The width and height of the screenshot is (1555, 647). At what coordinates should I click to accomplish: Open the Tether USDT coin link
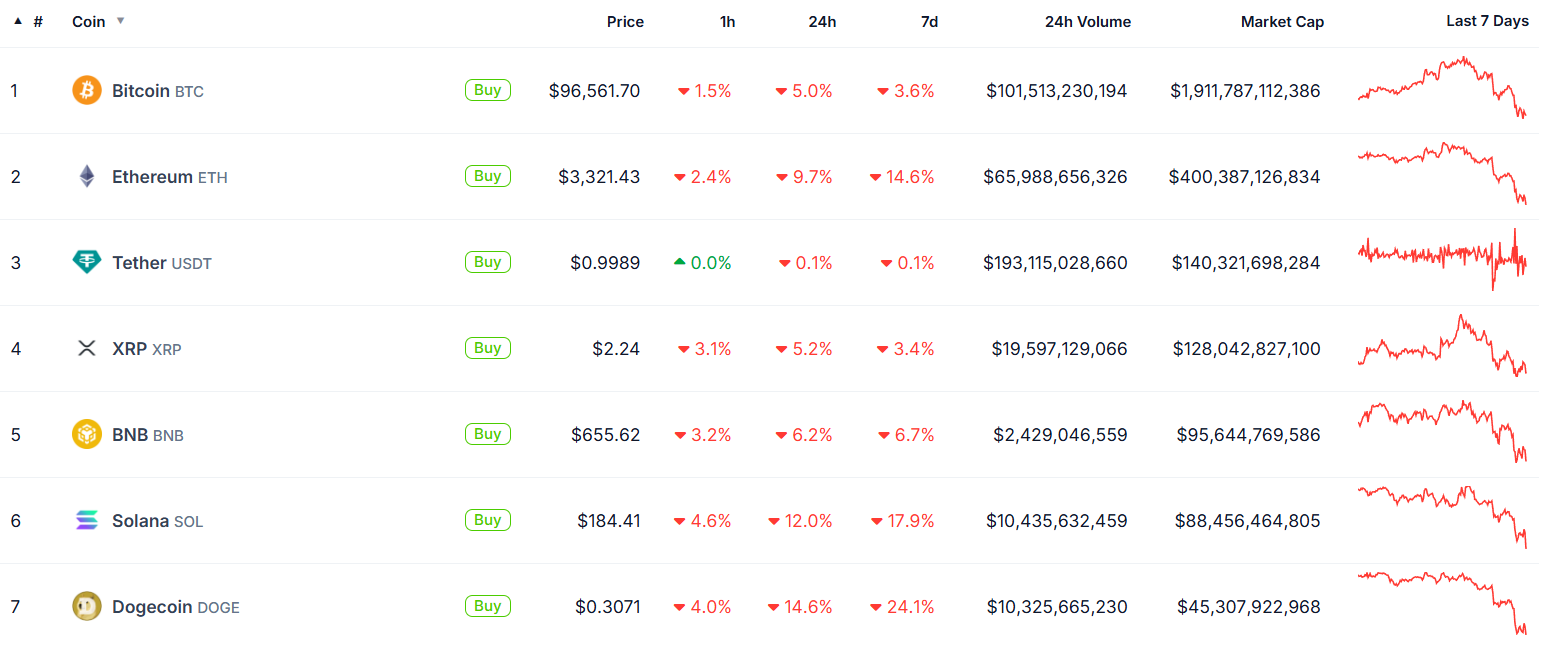[162, 263]
